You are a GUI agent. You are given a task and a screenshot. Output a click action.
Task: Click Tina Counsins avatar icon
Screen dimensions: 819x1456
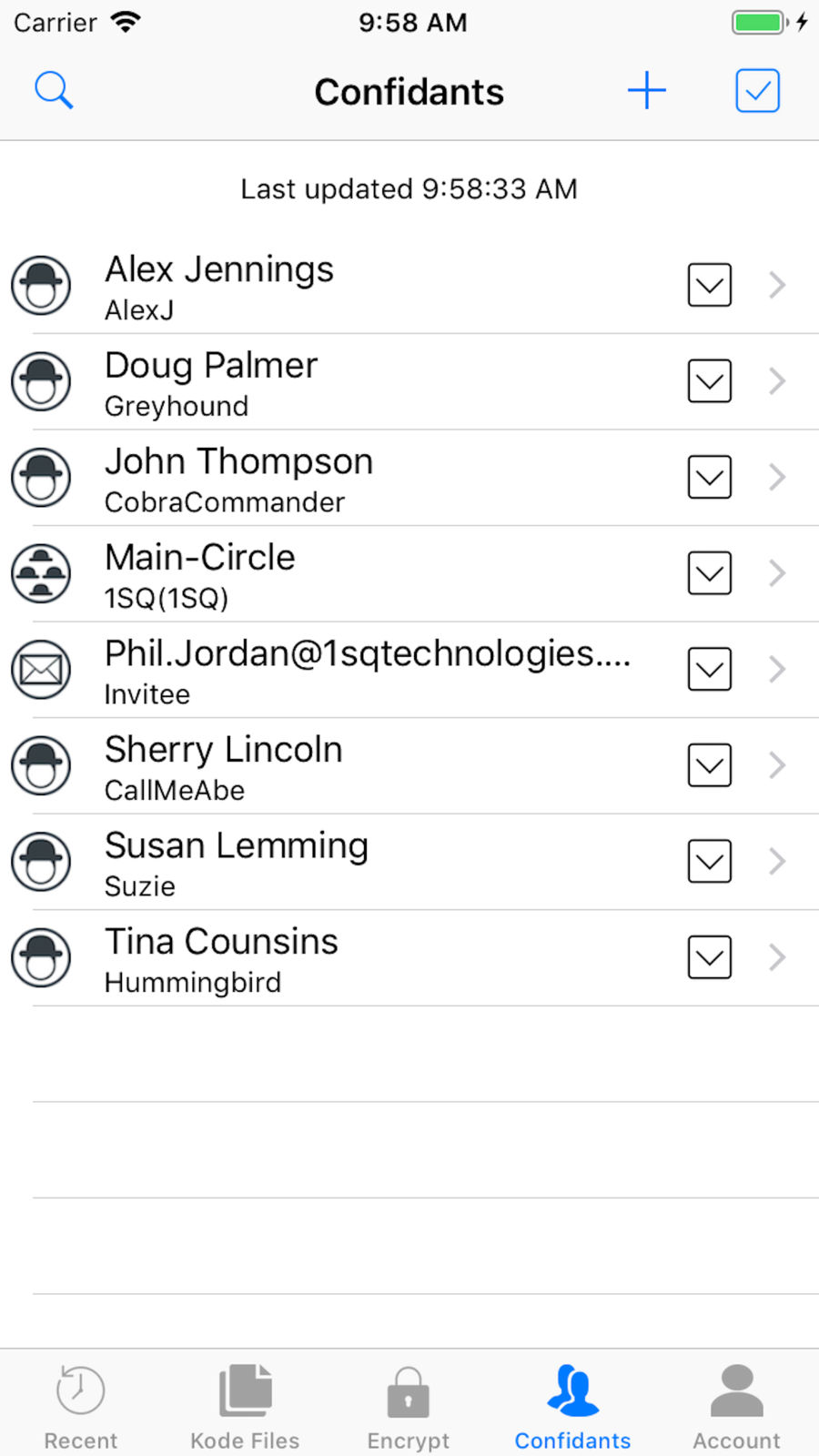[x=41, y=957]
